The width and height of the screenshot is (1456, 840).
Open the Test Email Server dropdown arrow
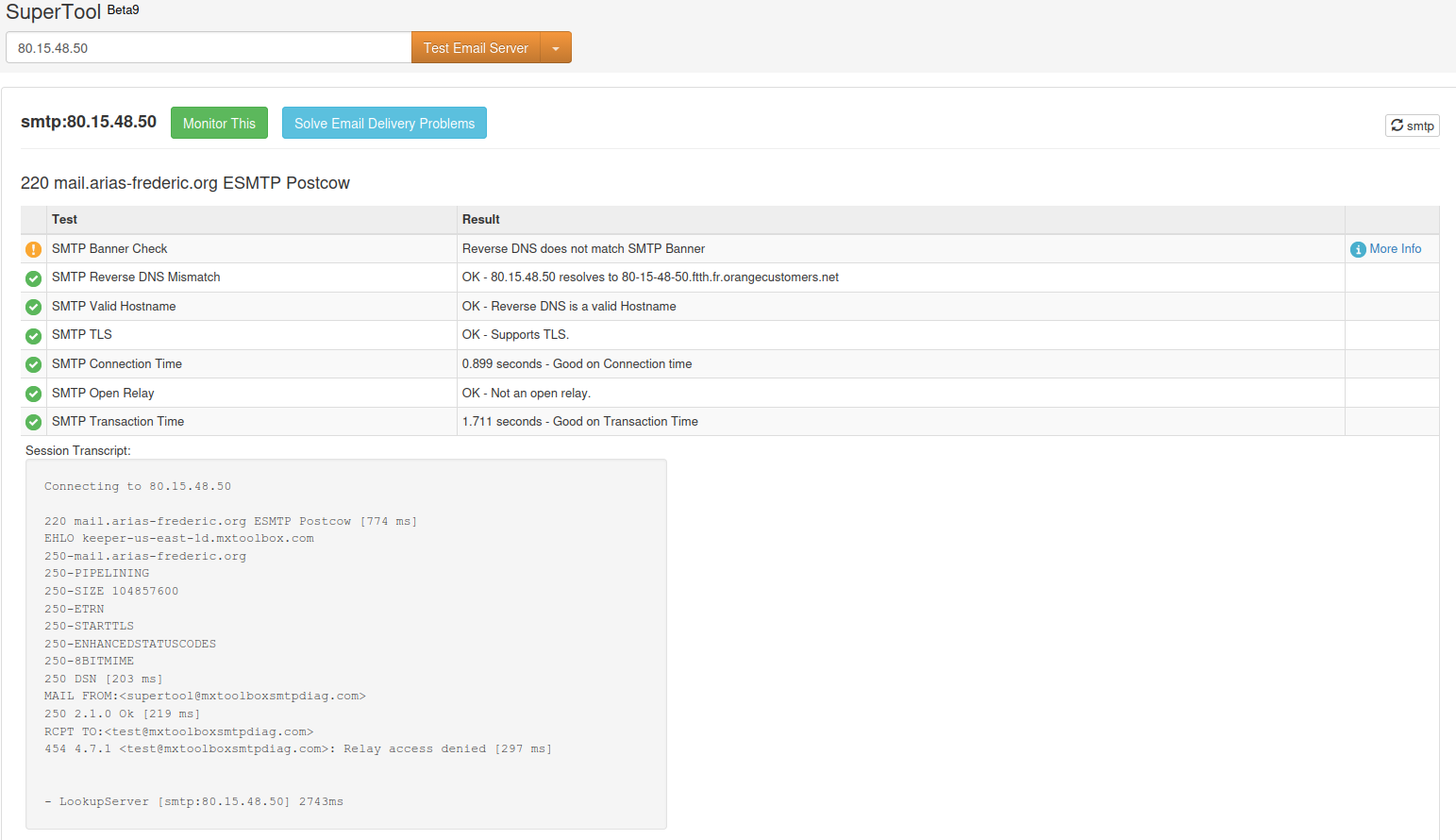tap(556, 47)
